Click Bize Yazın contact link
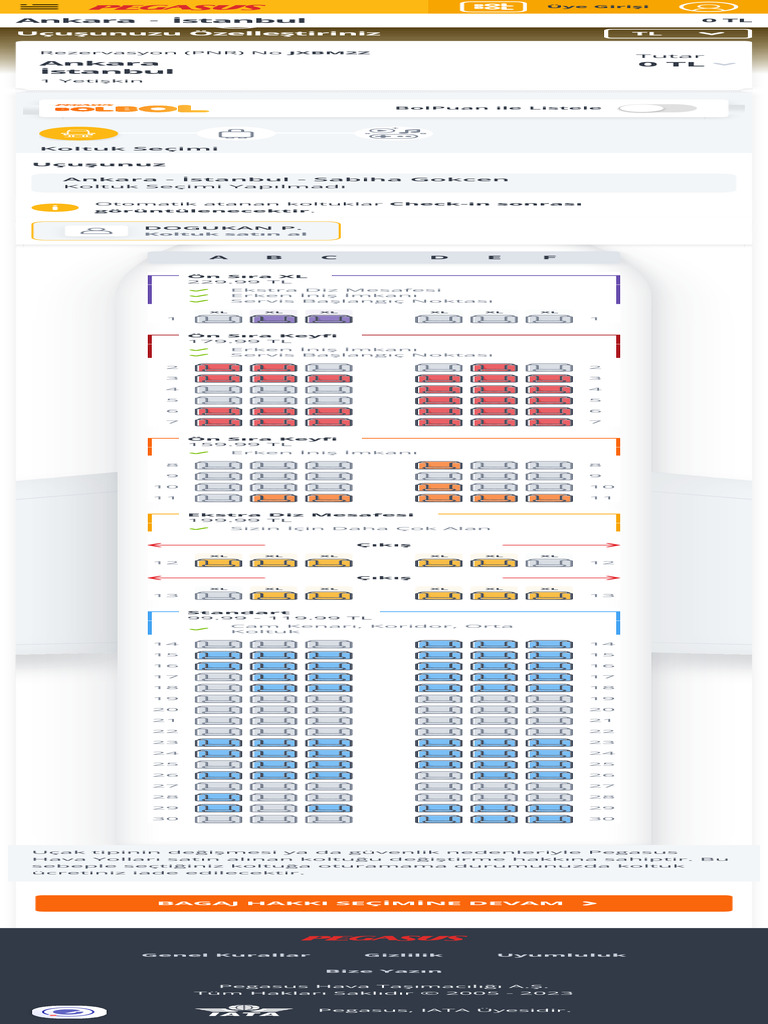This screenshot has height=1024, width=768. click(x=383, y=970)
